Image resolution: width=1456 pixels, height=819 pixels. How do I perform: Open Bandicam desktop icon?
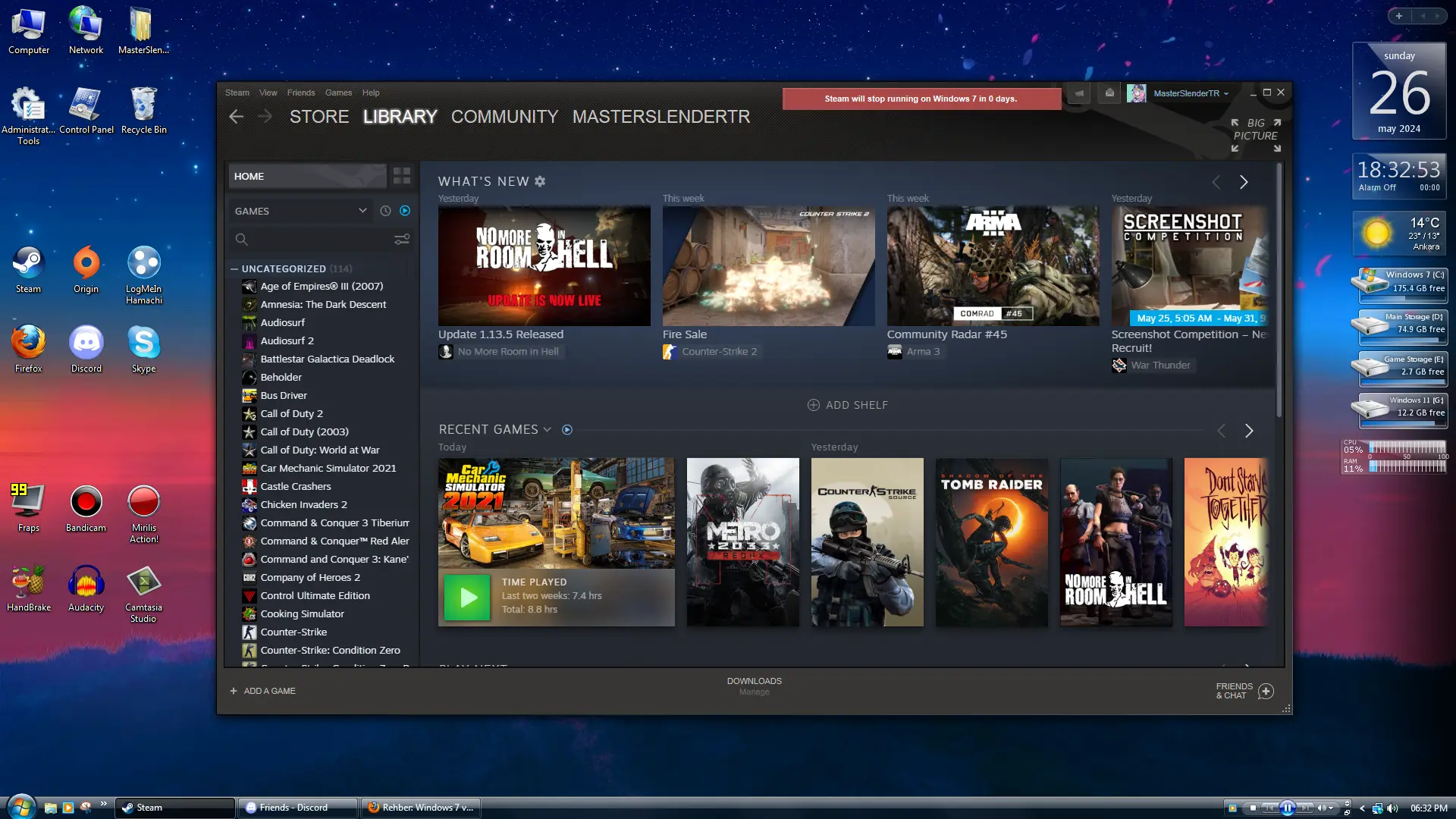pos(86,509)
